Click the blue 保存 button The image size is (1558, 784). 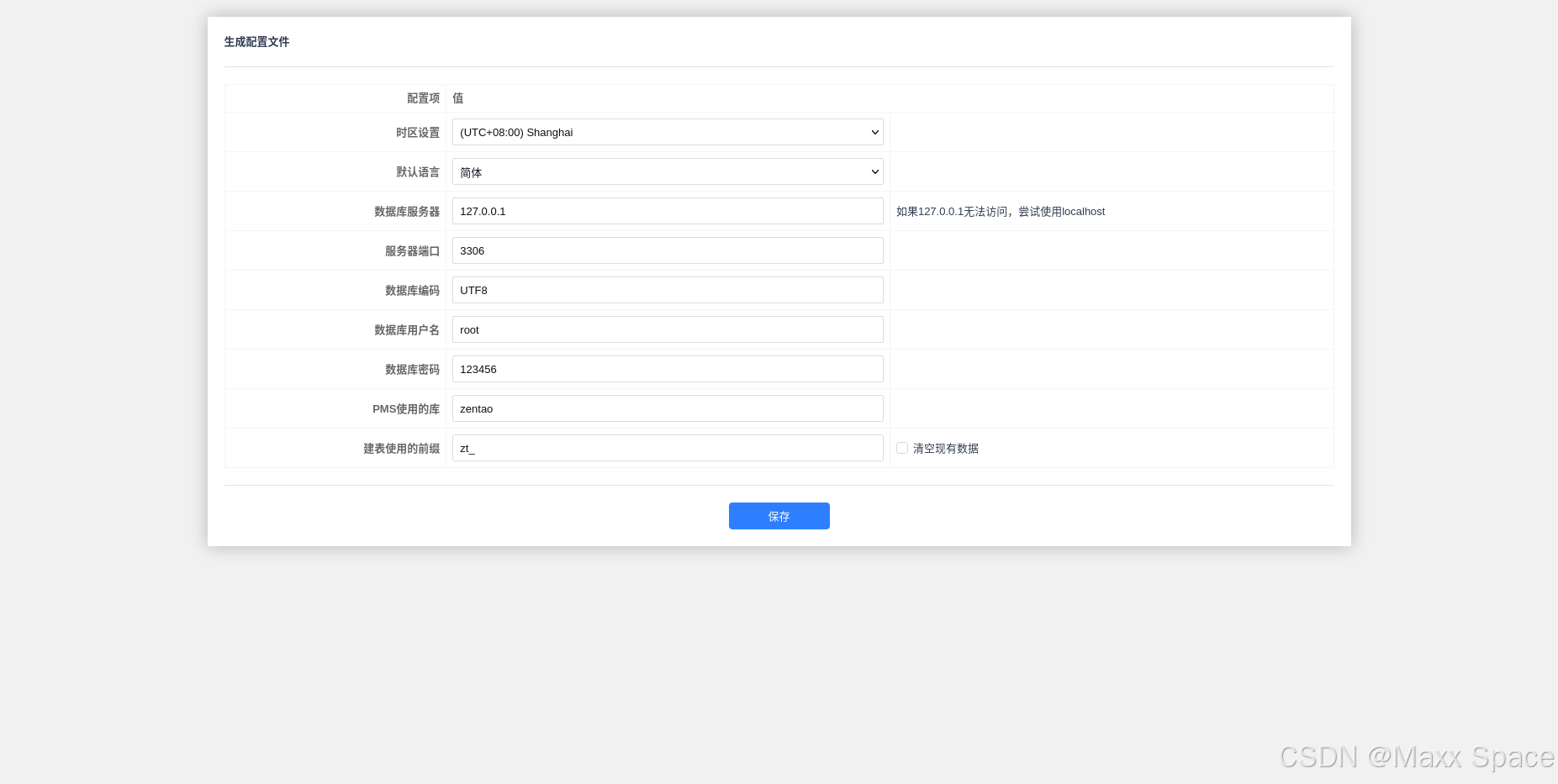[x=779, y=516]
